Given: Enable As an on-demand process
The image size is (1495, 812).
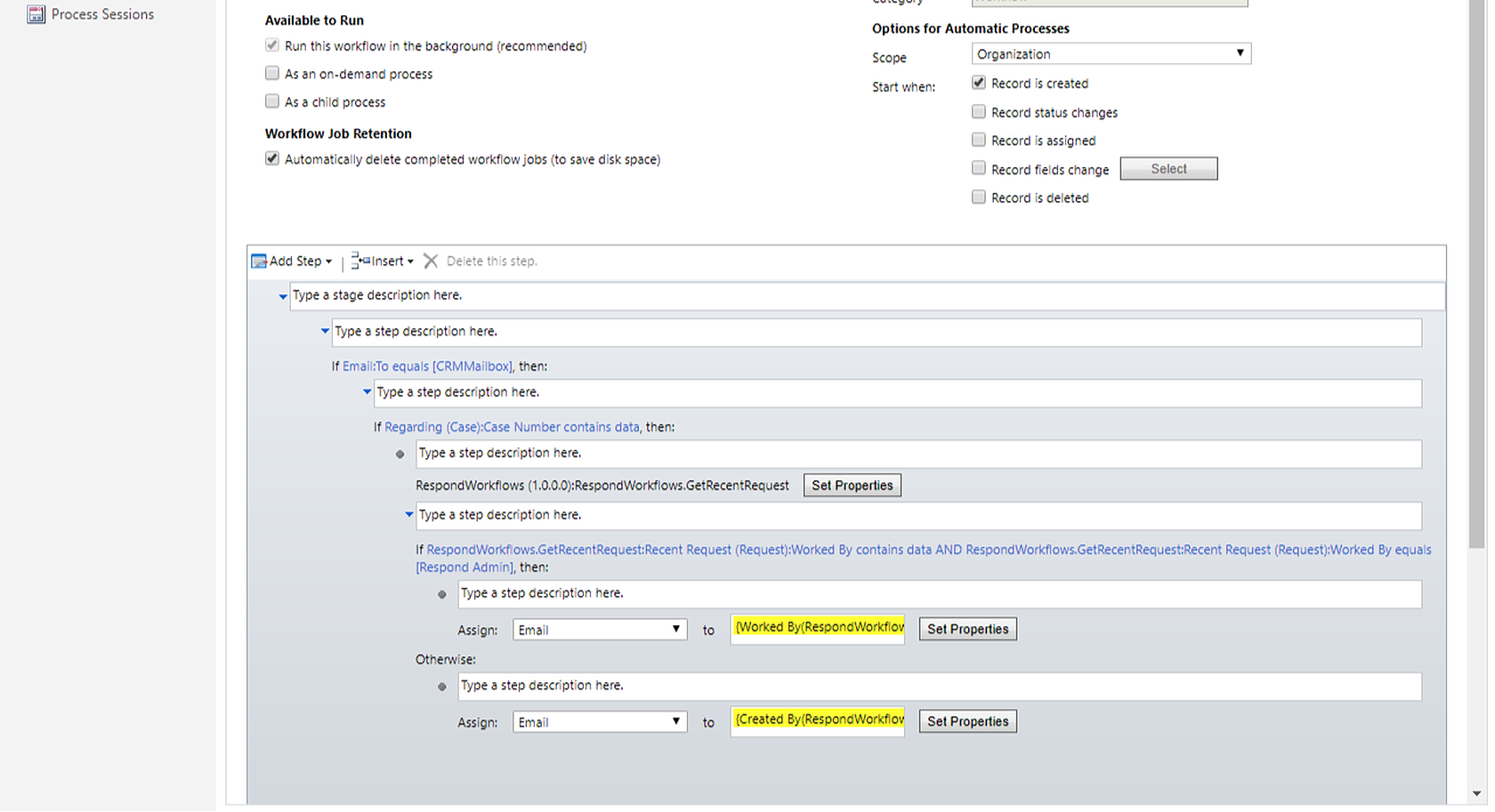Looking at the screenshot, I should click(272, 73).
